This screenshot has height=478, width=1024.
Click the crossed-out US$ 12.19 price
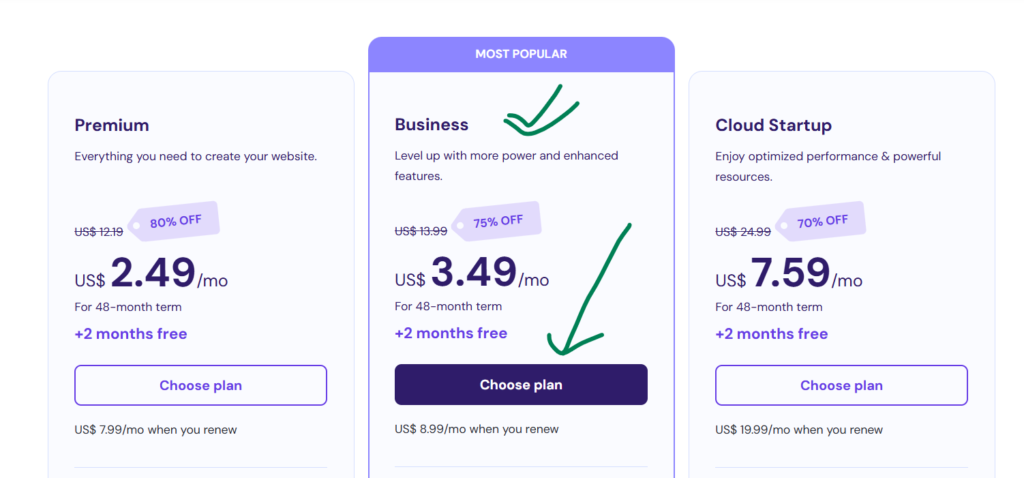pos(99,232)
